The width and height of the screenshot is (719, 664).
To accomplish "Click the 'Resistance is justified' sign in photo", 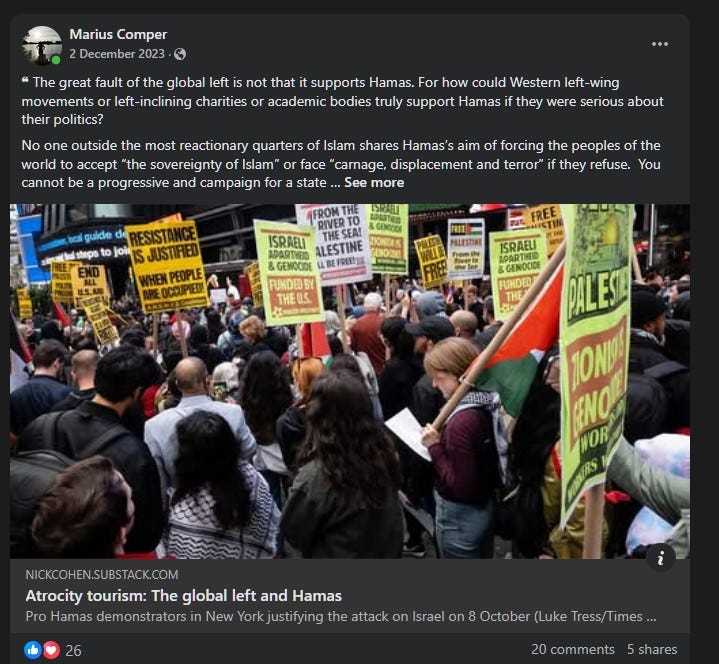I will click(x=167, y=266).
